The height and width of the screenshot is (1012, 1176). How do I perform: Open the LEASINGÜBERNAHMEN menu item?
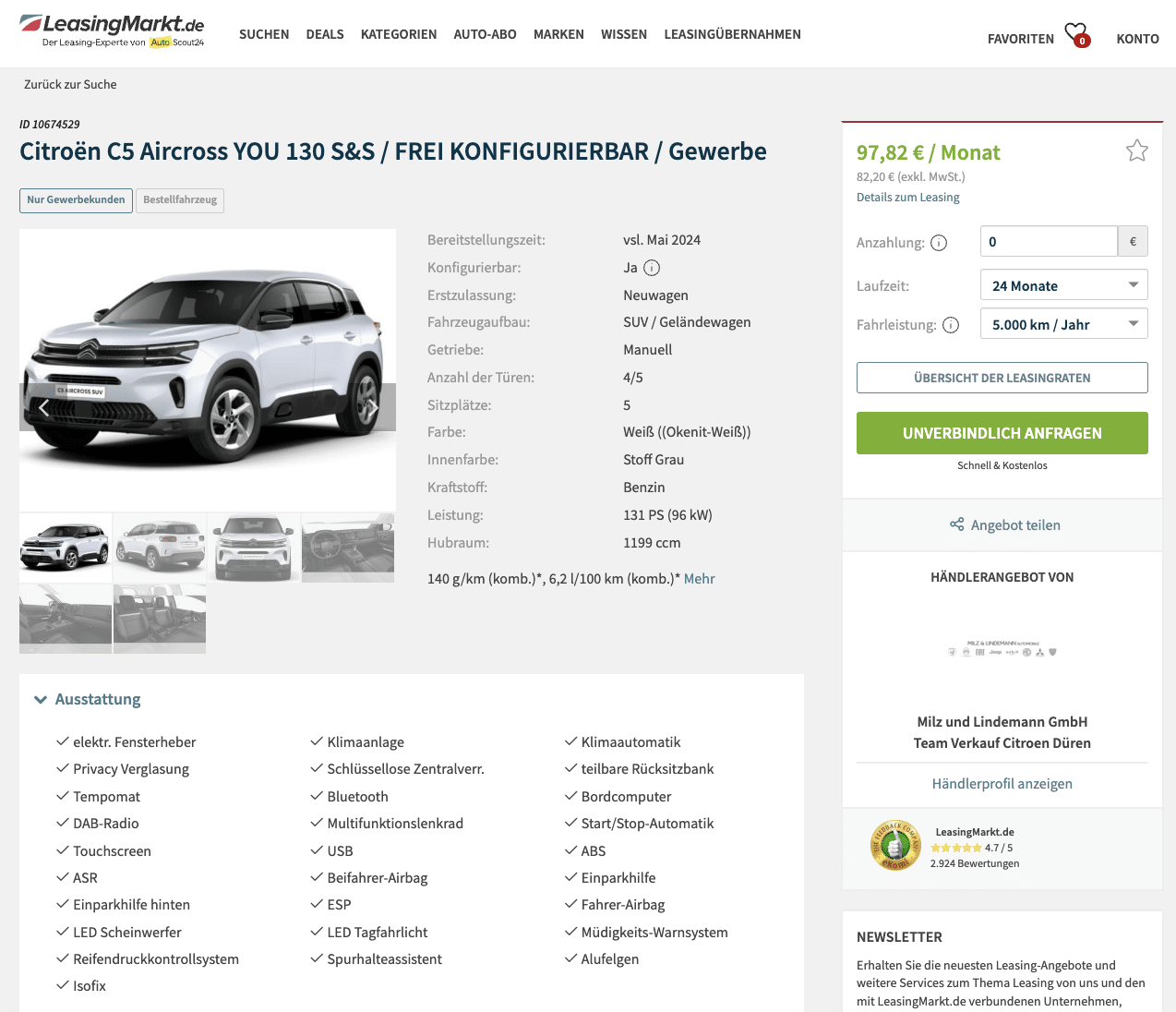pos(732,34)
